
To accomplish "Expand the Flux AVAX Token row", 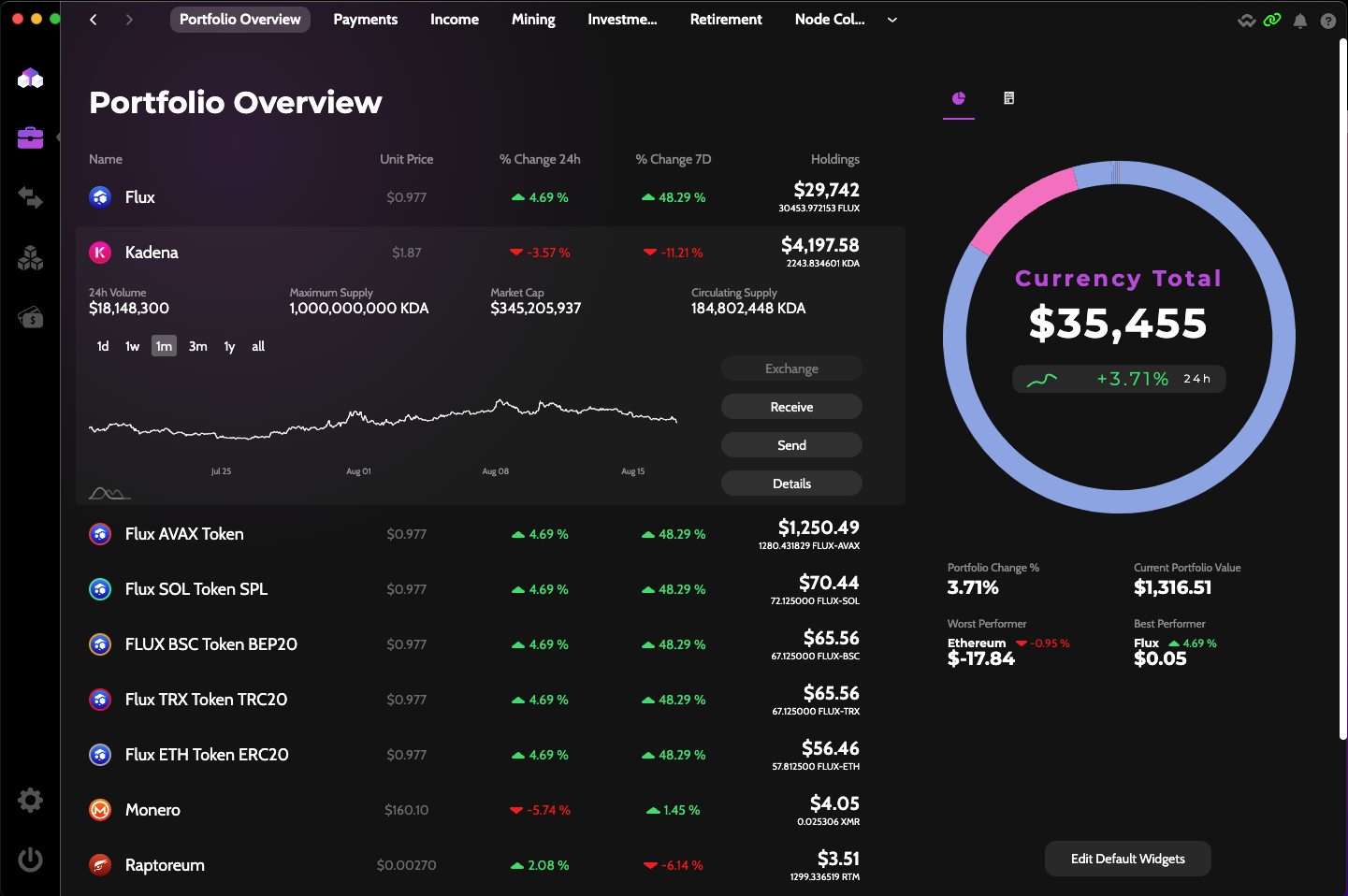I will (x=490, y=534).
